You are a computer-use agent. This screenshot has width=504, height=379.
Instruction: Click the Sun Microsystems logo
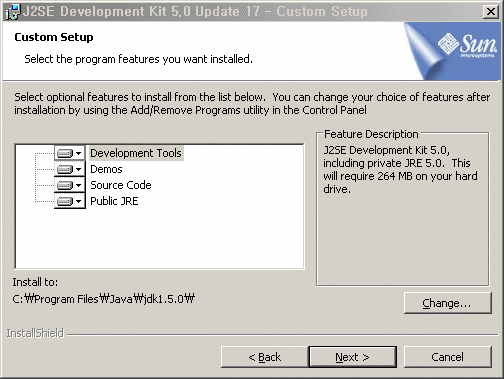tap(467, 46)
